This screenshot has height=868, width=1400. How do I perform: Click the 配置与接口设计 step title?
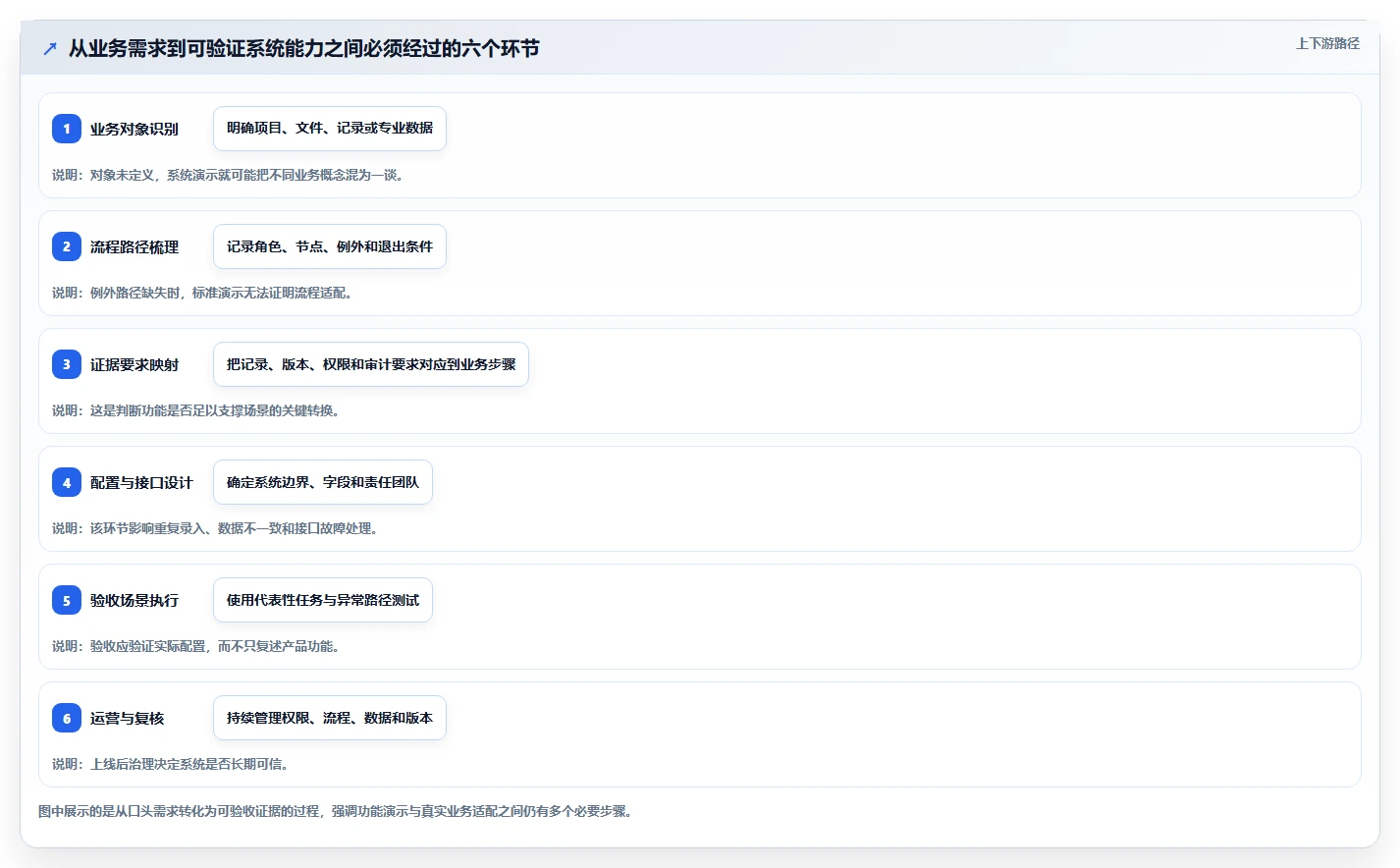click(141, 482)
